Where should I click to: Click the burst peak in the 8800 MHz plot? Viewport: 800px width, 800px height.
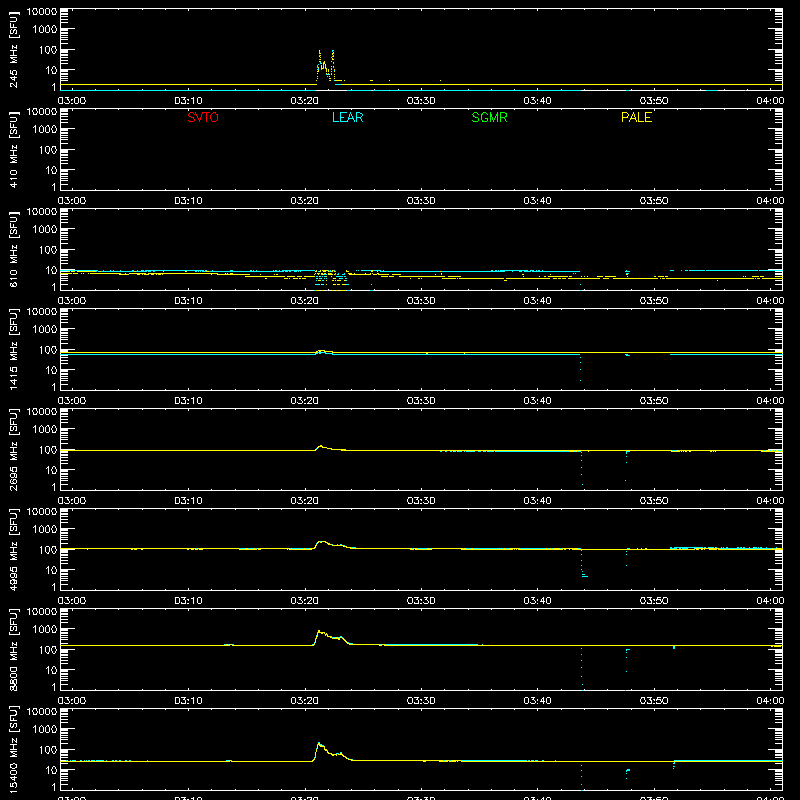coord(319,631)
